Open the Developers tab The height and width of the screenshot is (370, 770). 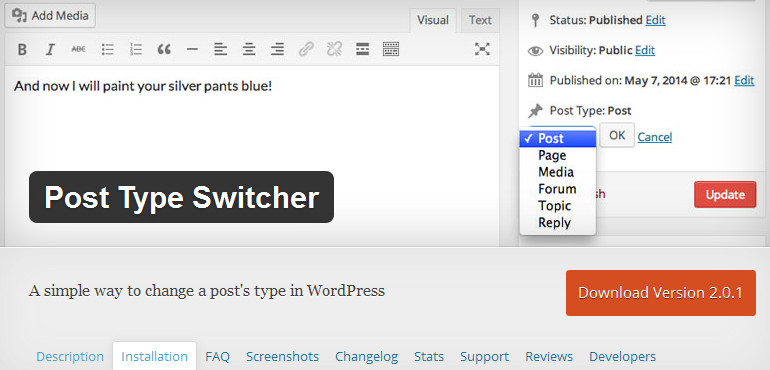point(622,356)
